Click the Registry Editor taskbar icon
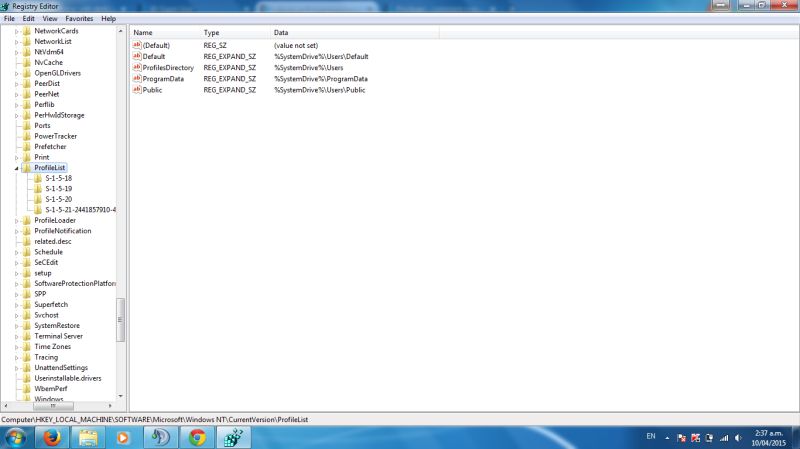800x449 pixels. [x=233, y=438]
